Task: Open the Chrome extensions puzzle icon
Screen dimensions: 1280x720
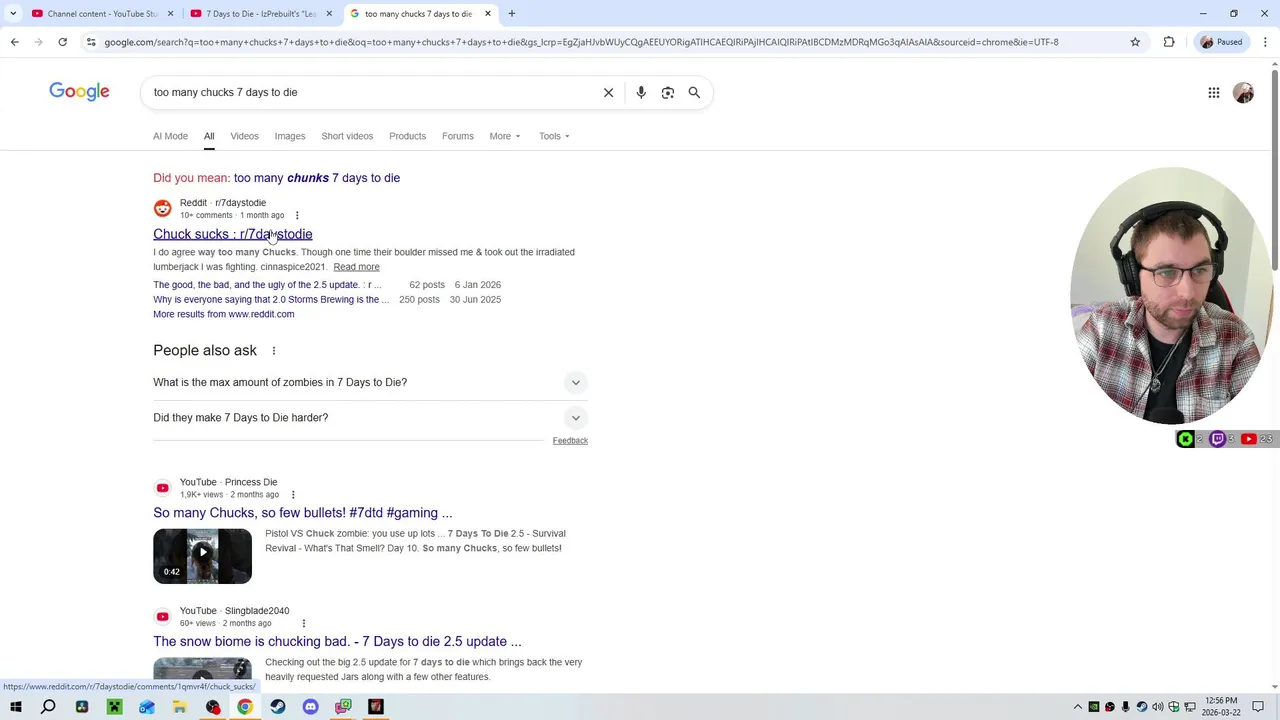Action: click(x=1169, y=42)
